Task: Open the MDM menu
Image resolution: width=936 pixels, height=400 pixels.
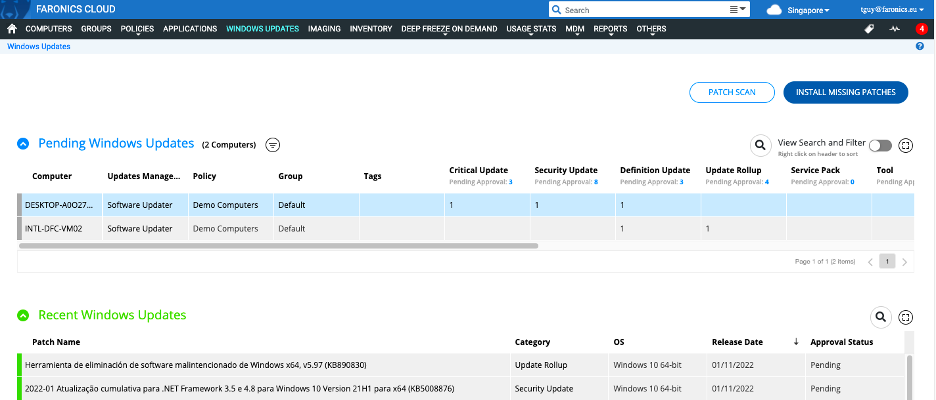Action: [575, 29]
